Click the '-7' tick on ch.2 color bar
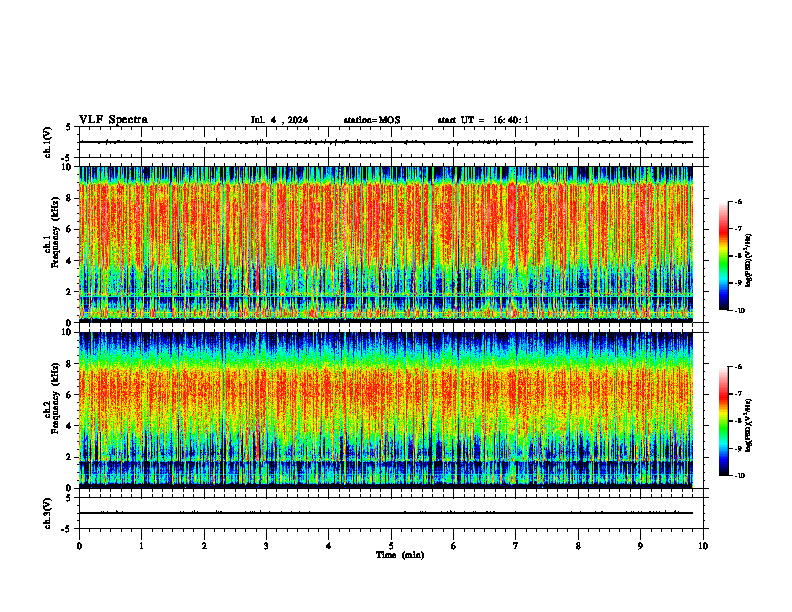The width and height of the screenshot is (792, 612). click(739, 394)
